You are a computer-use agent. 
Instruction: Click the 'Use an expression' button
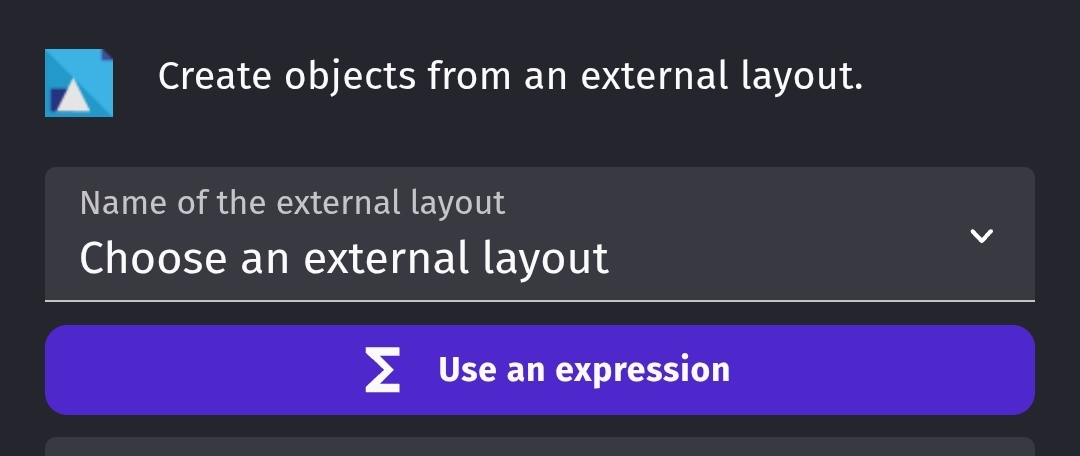[x=539, y=370]
